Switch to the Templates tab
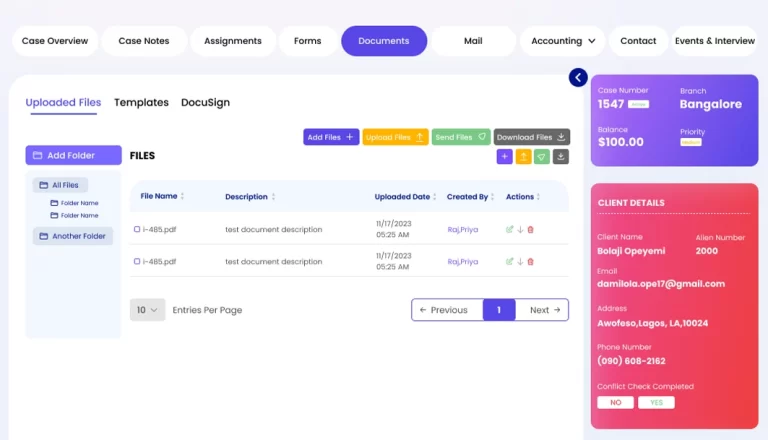 (x=141, y=102)
